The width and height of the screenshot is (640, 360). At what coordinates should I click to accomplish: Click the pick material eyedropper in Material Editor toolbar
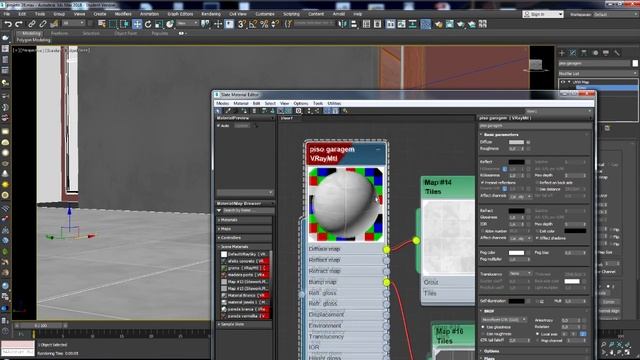coord(228,111)
